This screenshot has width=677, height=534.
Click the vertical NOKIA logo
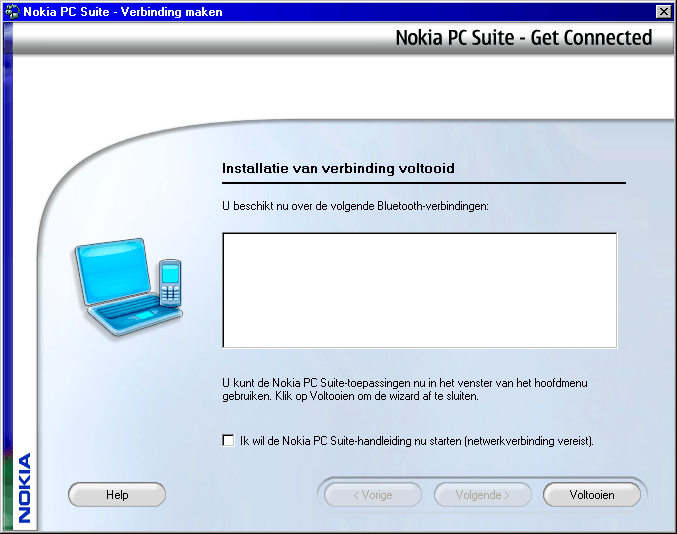pos(24,488)
